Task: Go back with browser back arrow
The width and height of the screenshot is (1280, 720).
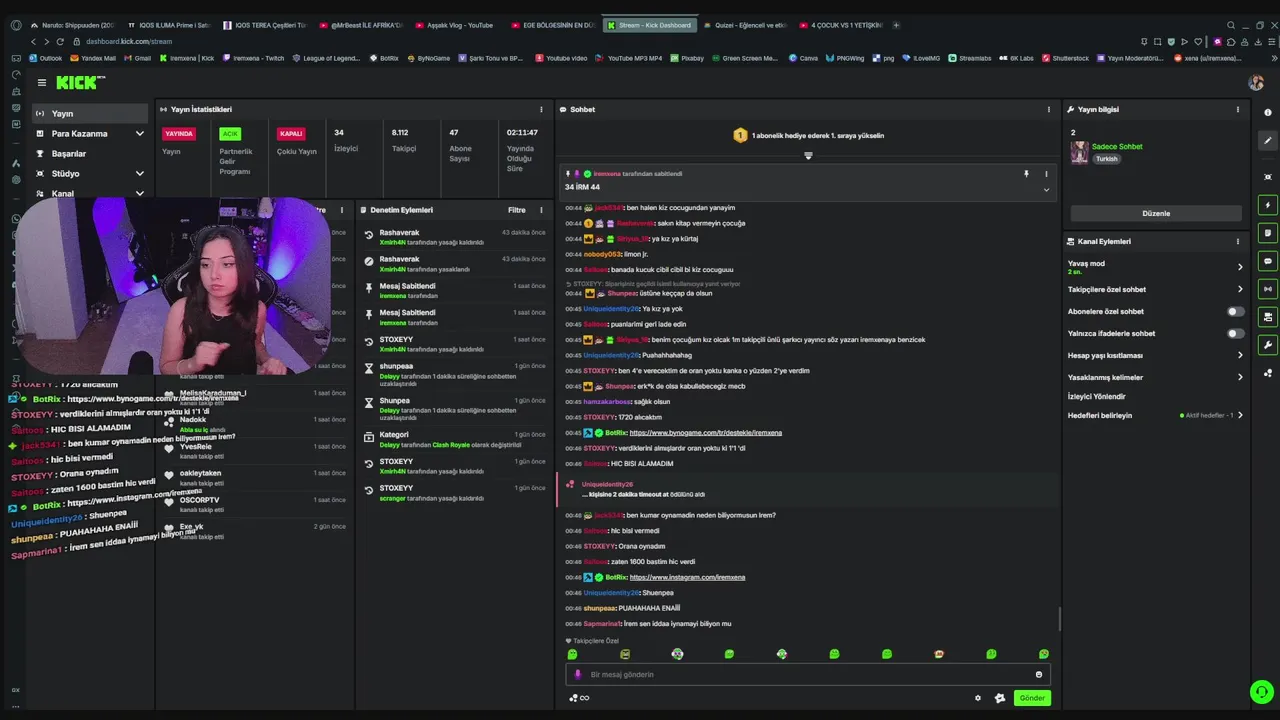Action: (33, 41)
